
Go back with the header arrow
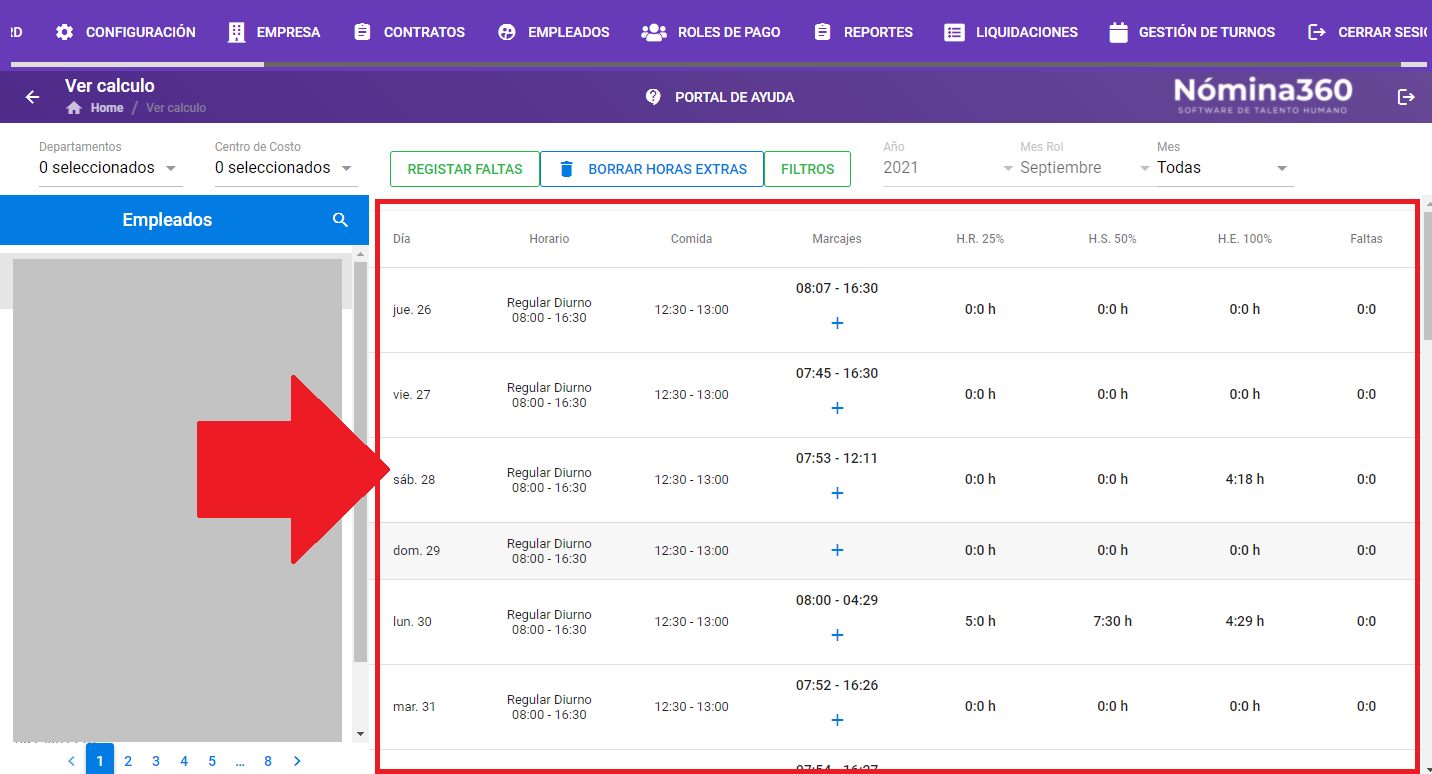pyautogui.click(x=32, y=97)
